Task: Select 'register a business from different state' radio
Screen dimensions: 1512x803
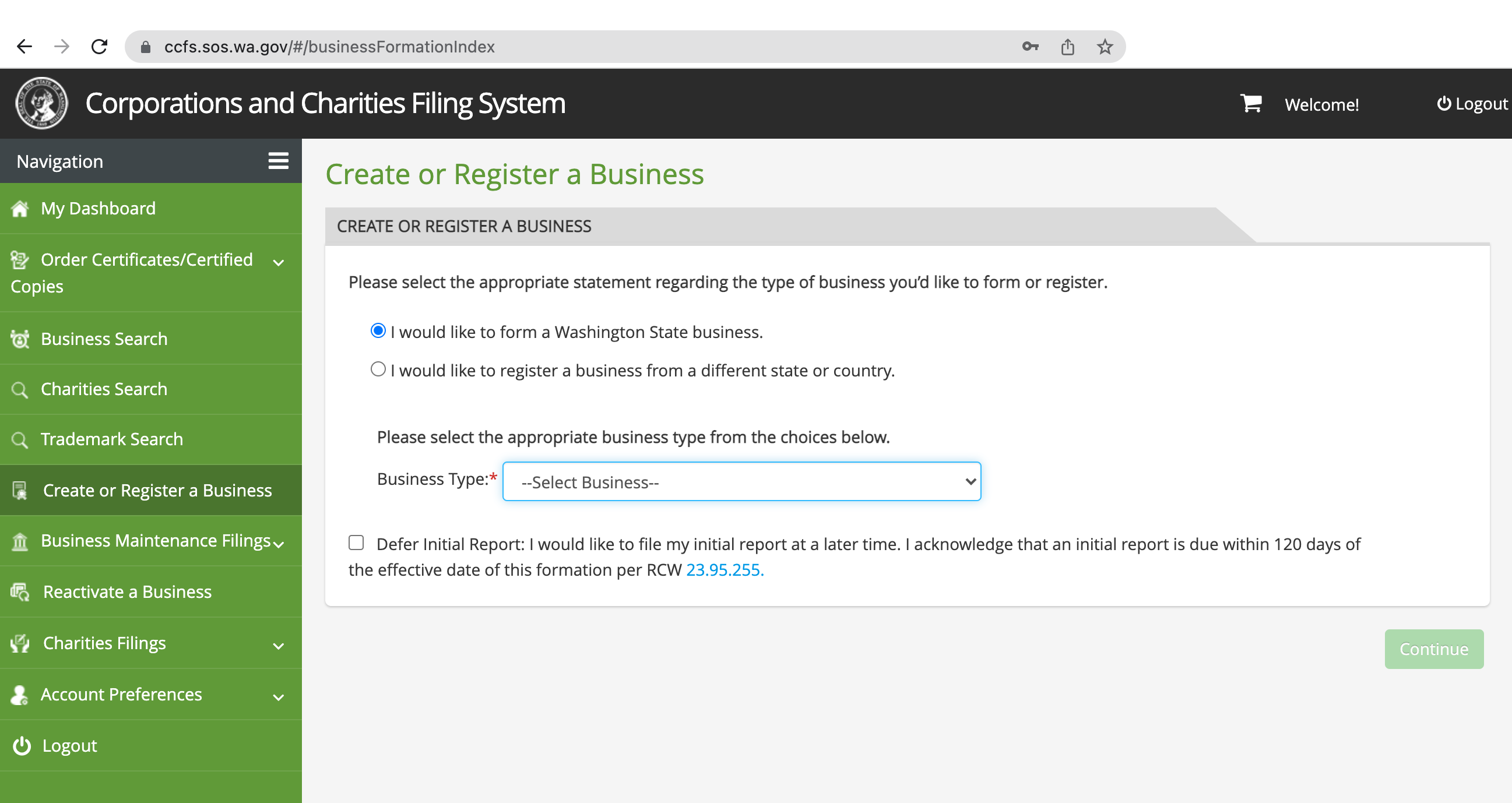Action: [x=378, y=369]
